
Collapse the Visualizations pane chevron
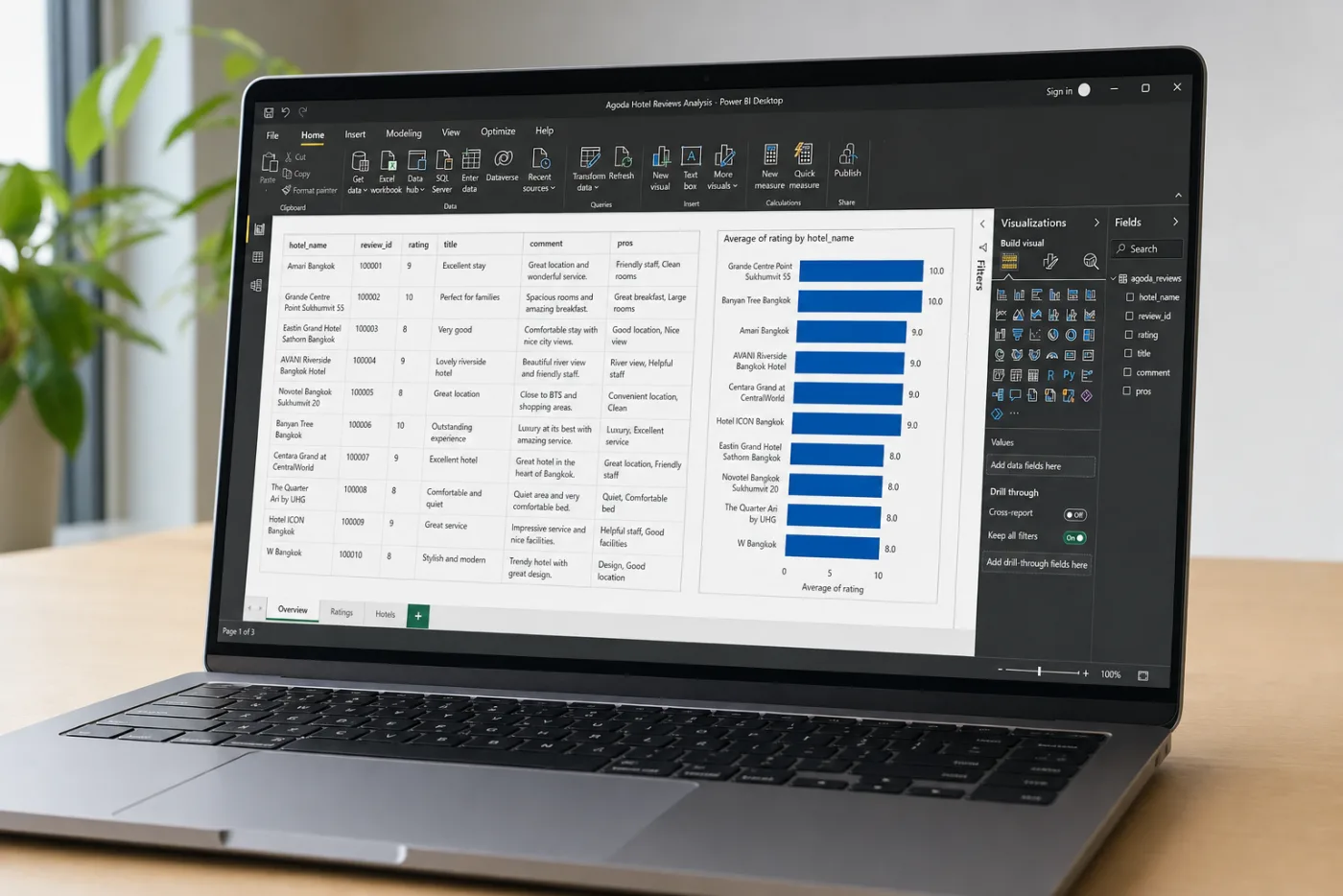(1096, 223)
